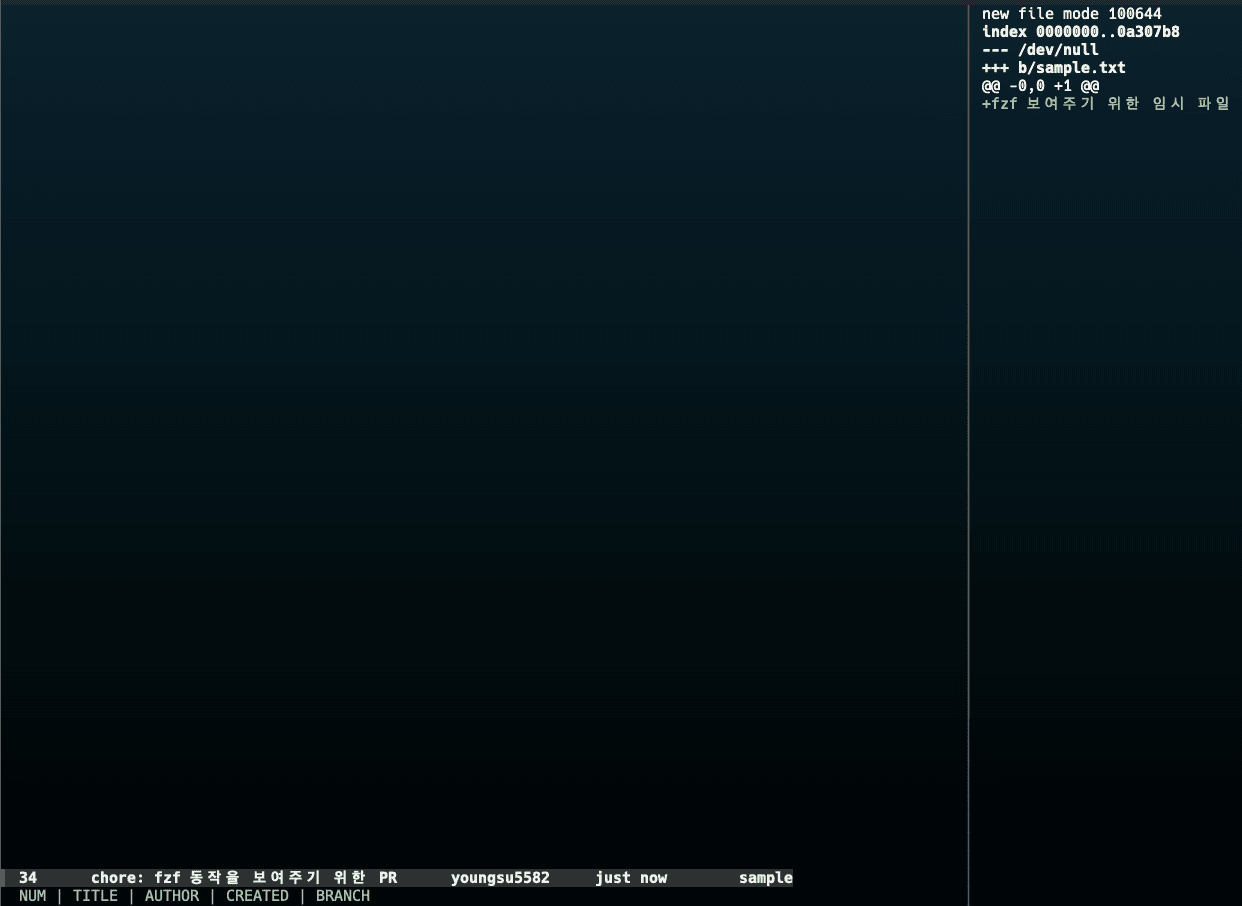Click the PR title starting with "chore: fzf"
The image size is (1242, 906).
[243, 878]
